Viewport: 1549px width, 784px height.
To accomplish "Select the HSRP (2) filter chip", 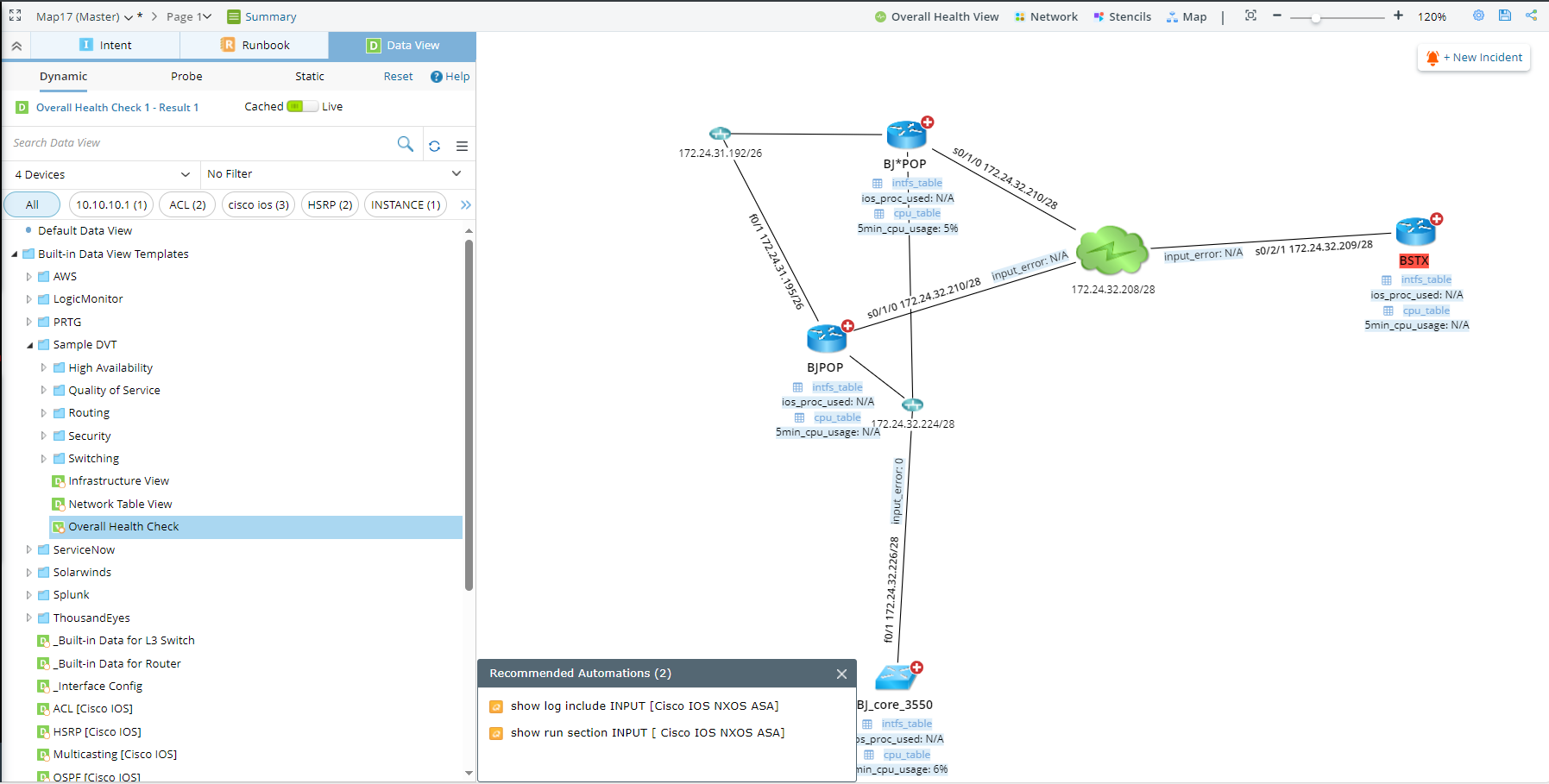I will pyautogui.click(x=330, y=204).
